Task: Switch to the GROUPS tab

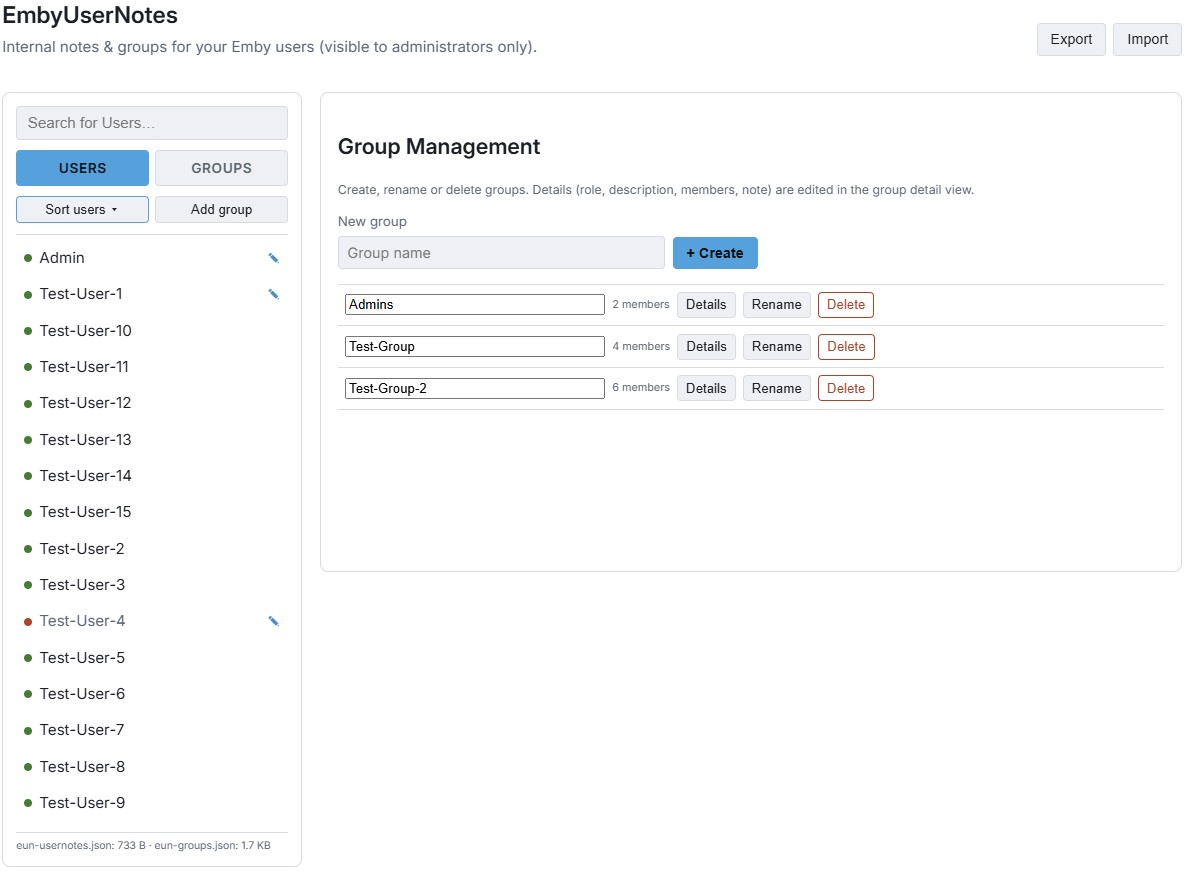Action: (x=221, y=168)
